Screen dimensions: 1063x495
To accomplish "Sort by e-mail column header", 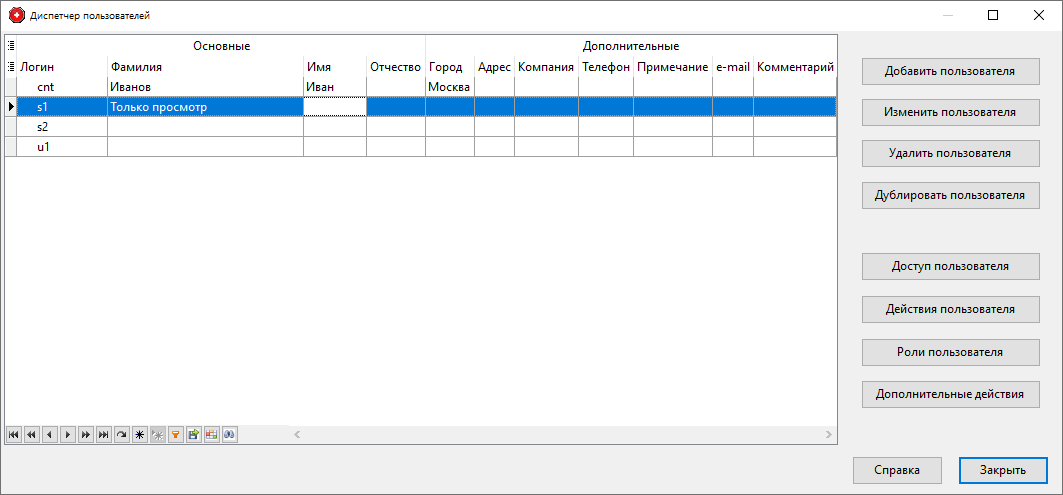I will [733, 66].
